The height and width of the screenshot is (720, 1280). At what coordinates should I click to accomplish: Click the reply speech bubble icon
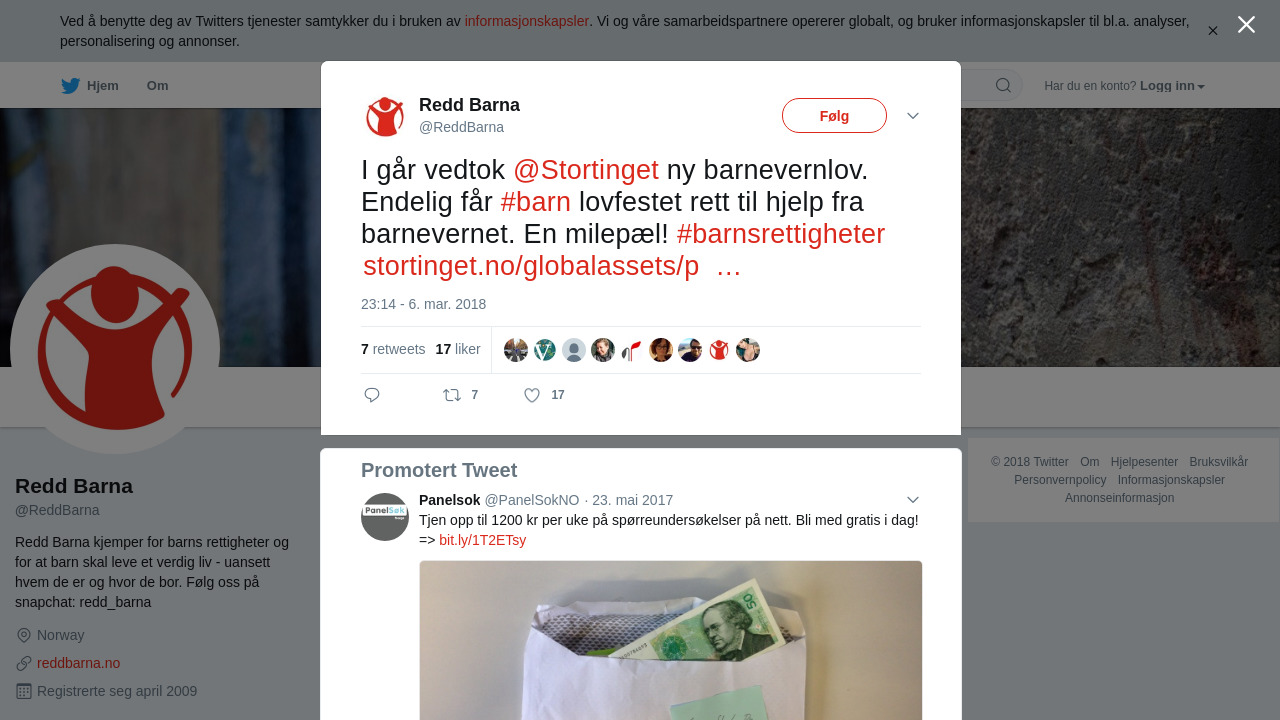[x=372, y=395]
